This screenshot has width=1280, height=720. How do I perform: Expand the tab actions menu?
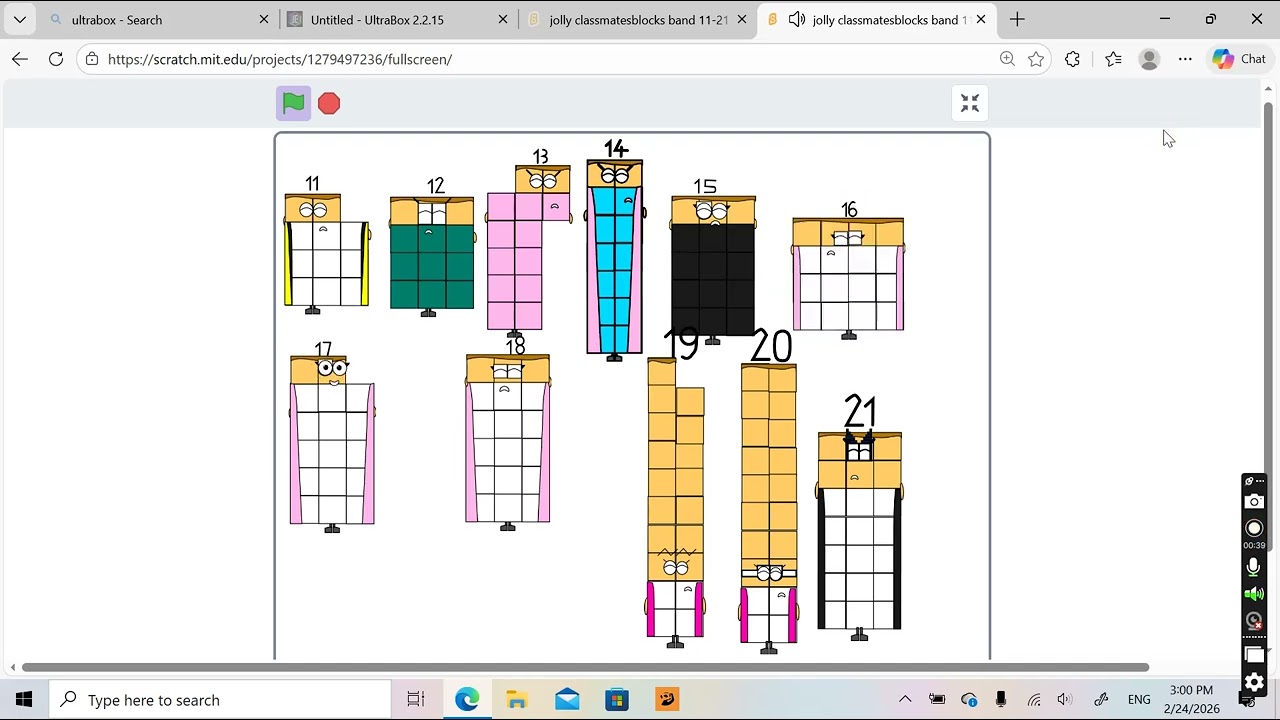[20, 19]
